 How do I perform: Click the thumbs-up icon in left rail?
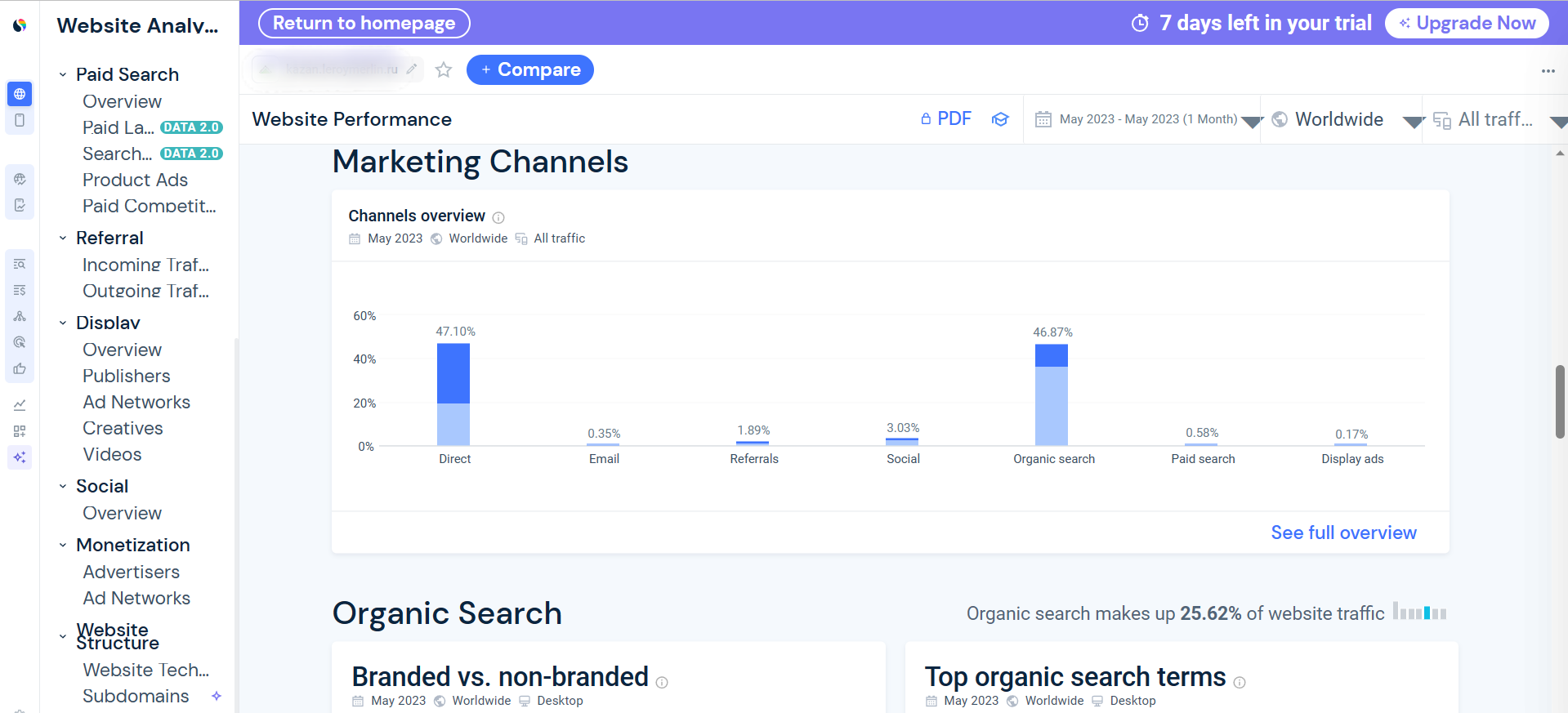point(20,368)
